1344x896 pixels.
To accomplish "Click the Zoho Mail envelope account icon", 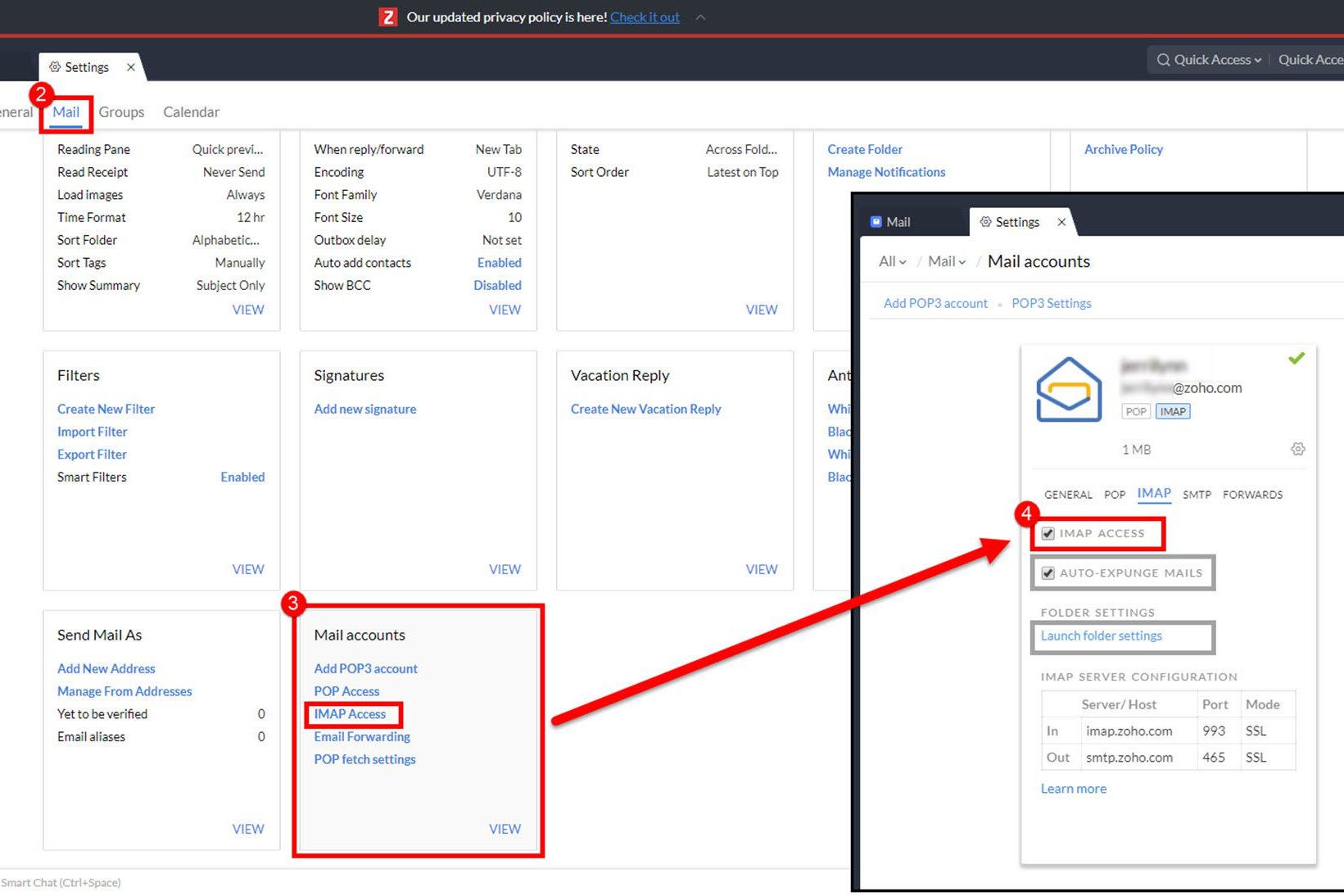I will [x=1069, y=390].
